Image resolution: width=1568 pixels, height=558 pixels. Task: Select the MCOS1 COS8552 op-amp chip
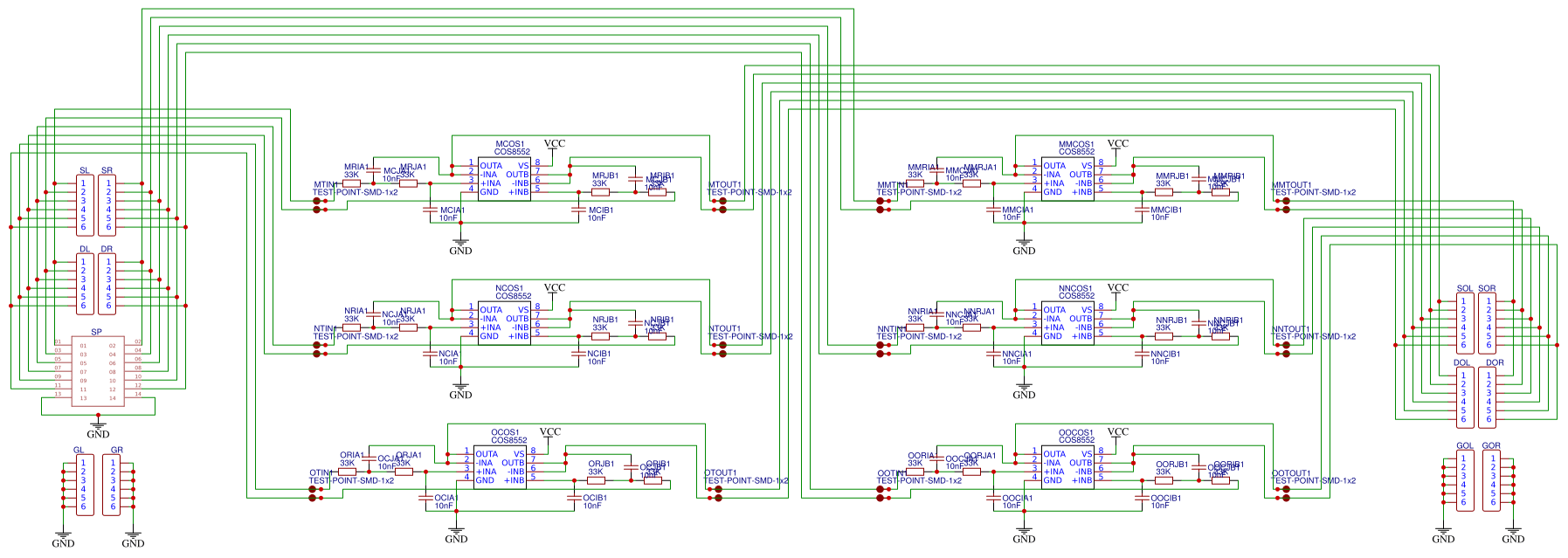click(x=504, y=177)
